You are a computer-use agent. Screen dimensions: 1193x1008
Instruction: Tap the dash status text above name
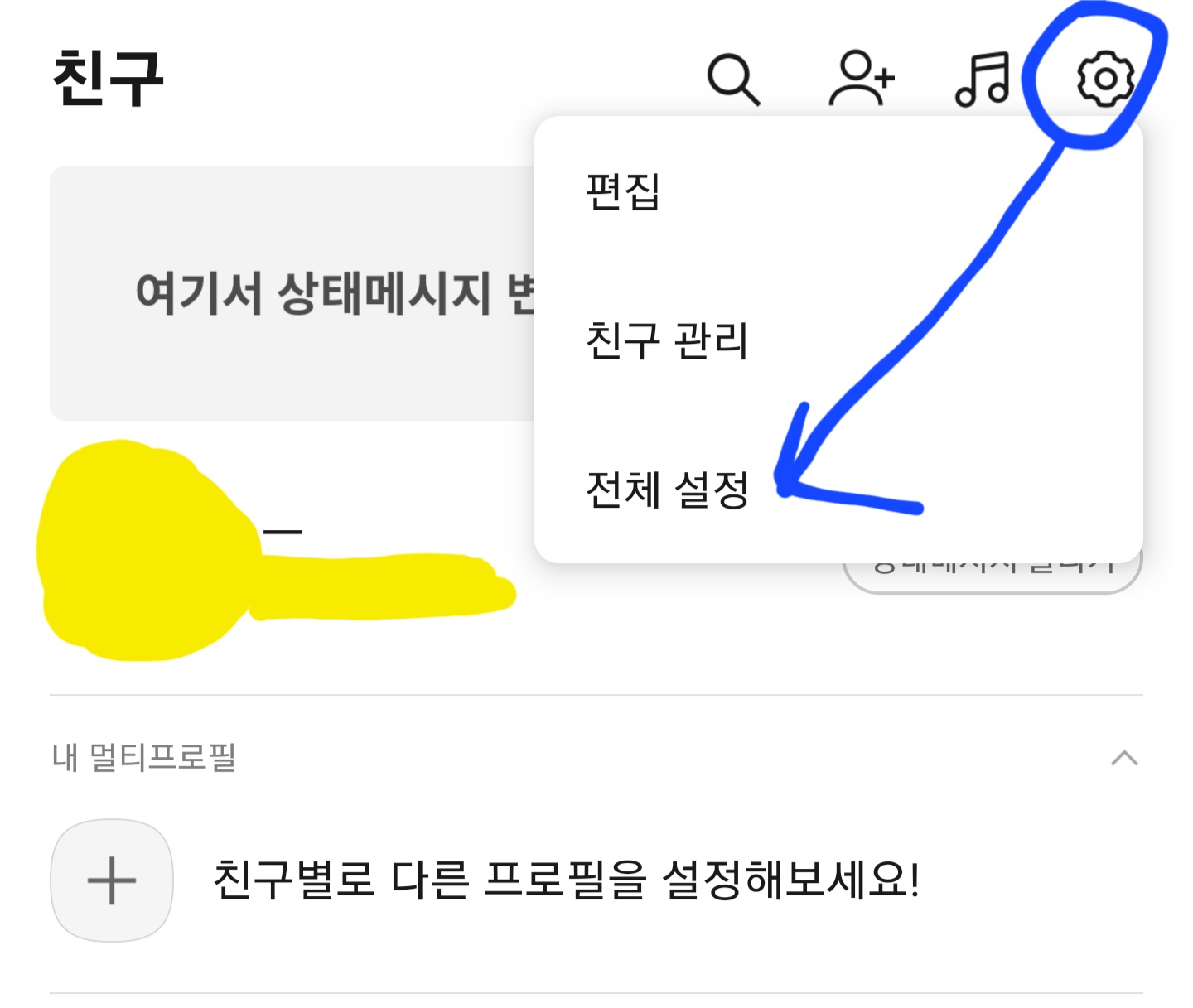pyautogui.click(x=283, y=532)
